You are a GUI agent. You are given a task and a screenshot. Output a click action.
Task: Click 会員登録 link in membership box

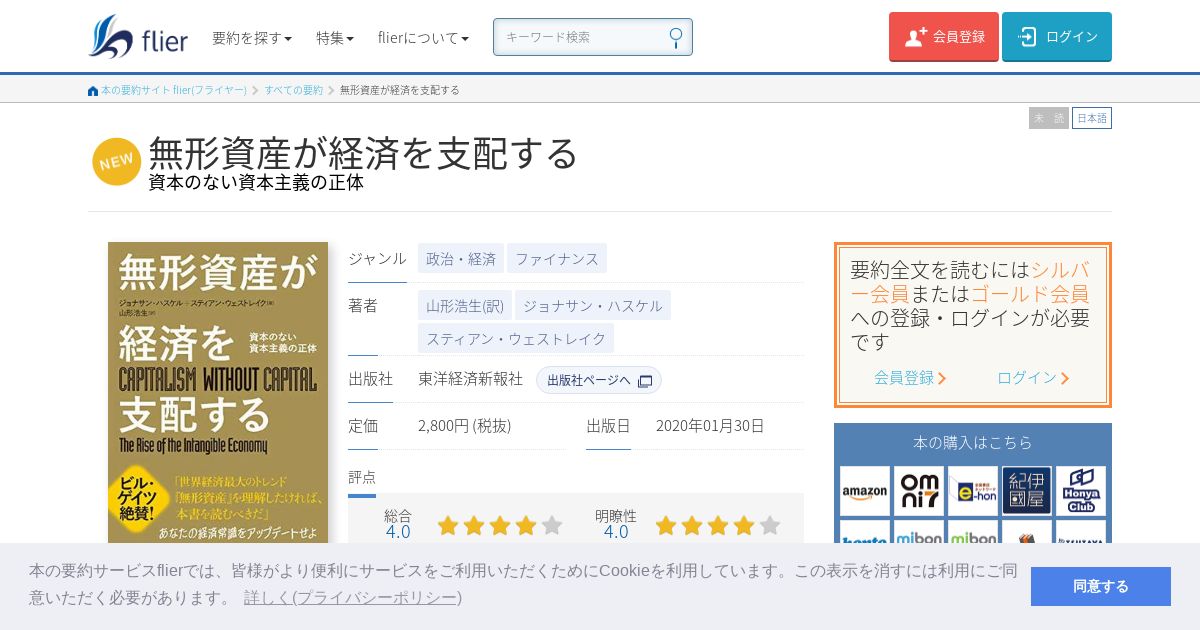click(x=910, y=377)
